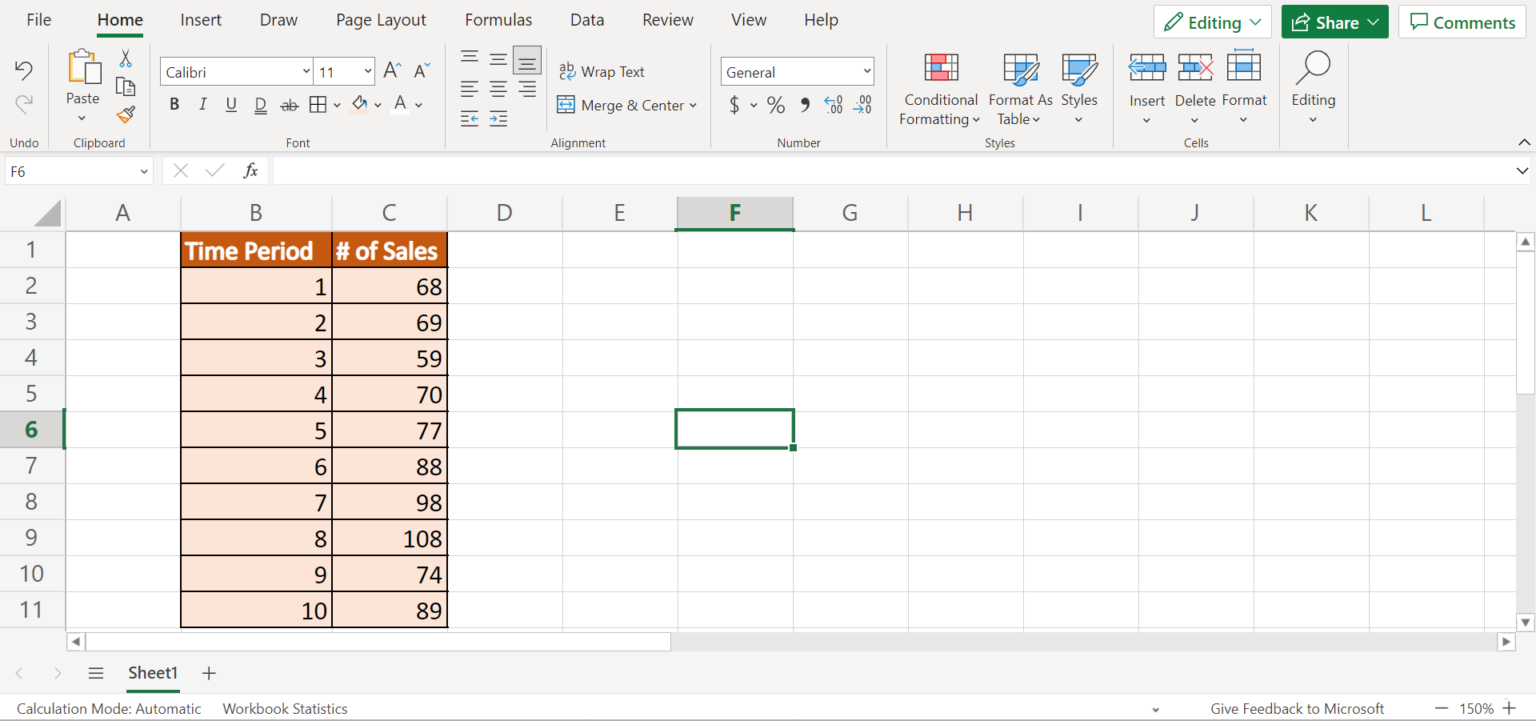
Task: Select the Format Painter icon
Action: (125, 114)
